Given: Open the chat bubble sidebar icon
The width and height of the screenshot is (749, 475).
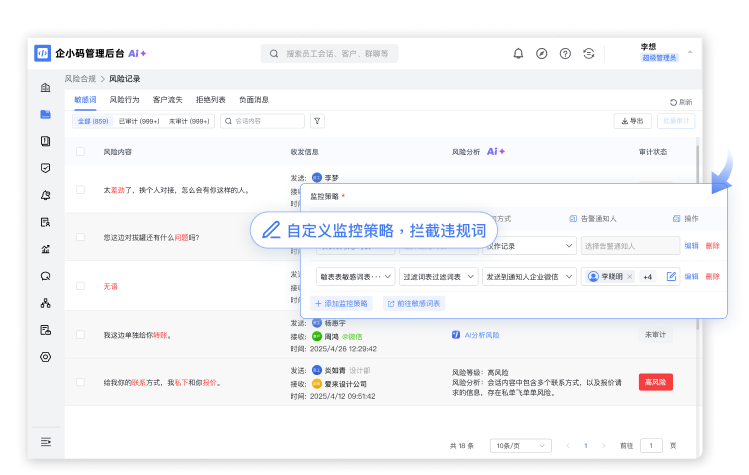Looking at the screenshot, I should point(45,276).
